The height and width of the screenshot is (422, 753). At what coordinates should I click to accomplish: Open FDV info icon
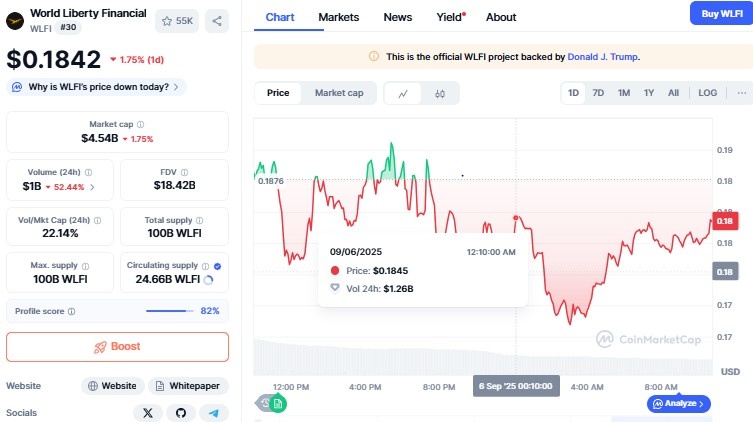184,172
